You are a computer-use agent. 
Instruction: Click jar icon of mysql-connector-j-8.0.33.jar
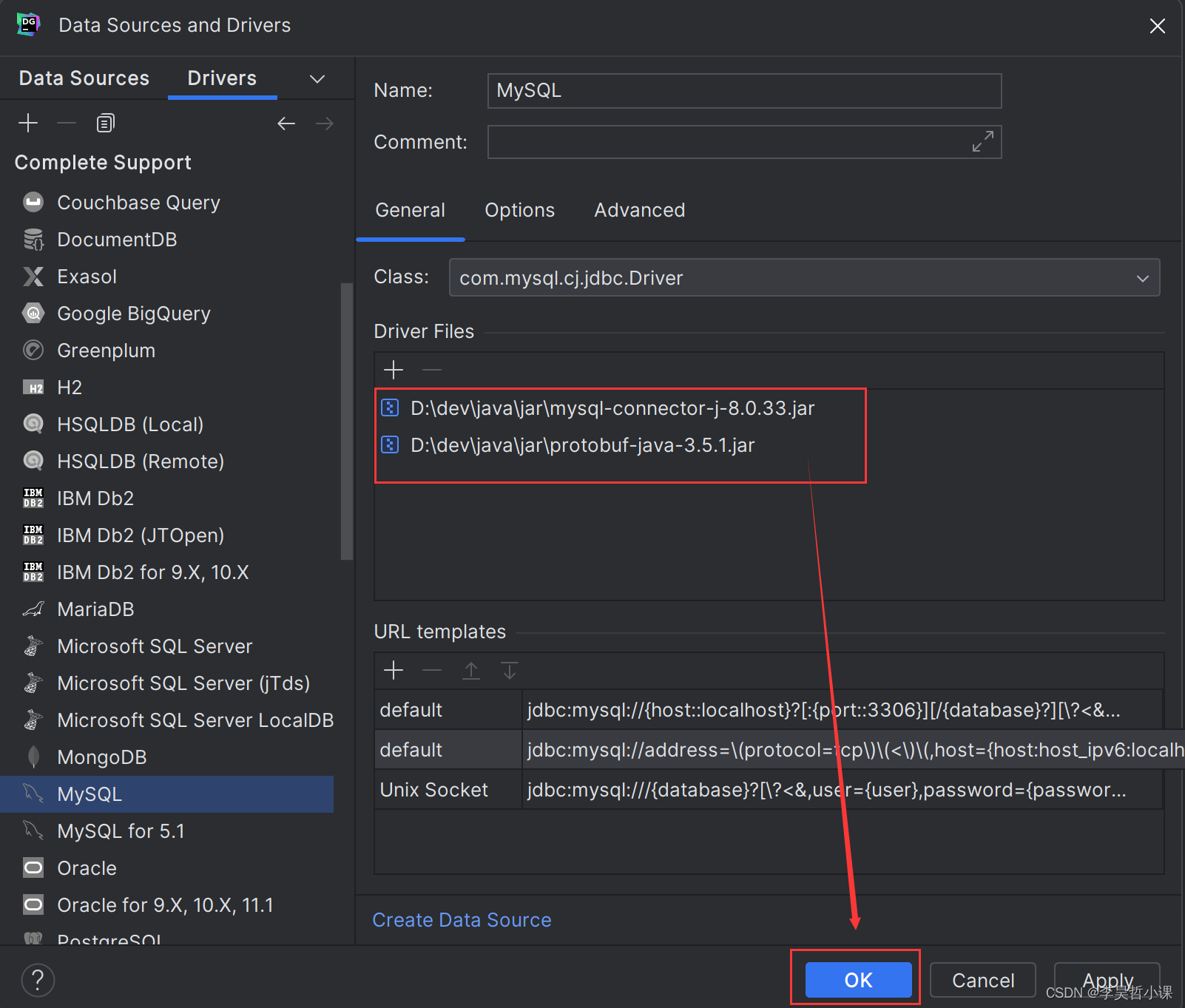[390, 407]
